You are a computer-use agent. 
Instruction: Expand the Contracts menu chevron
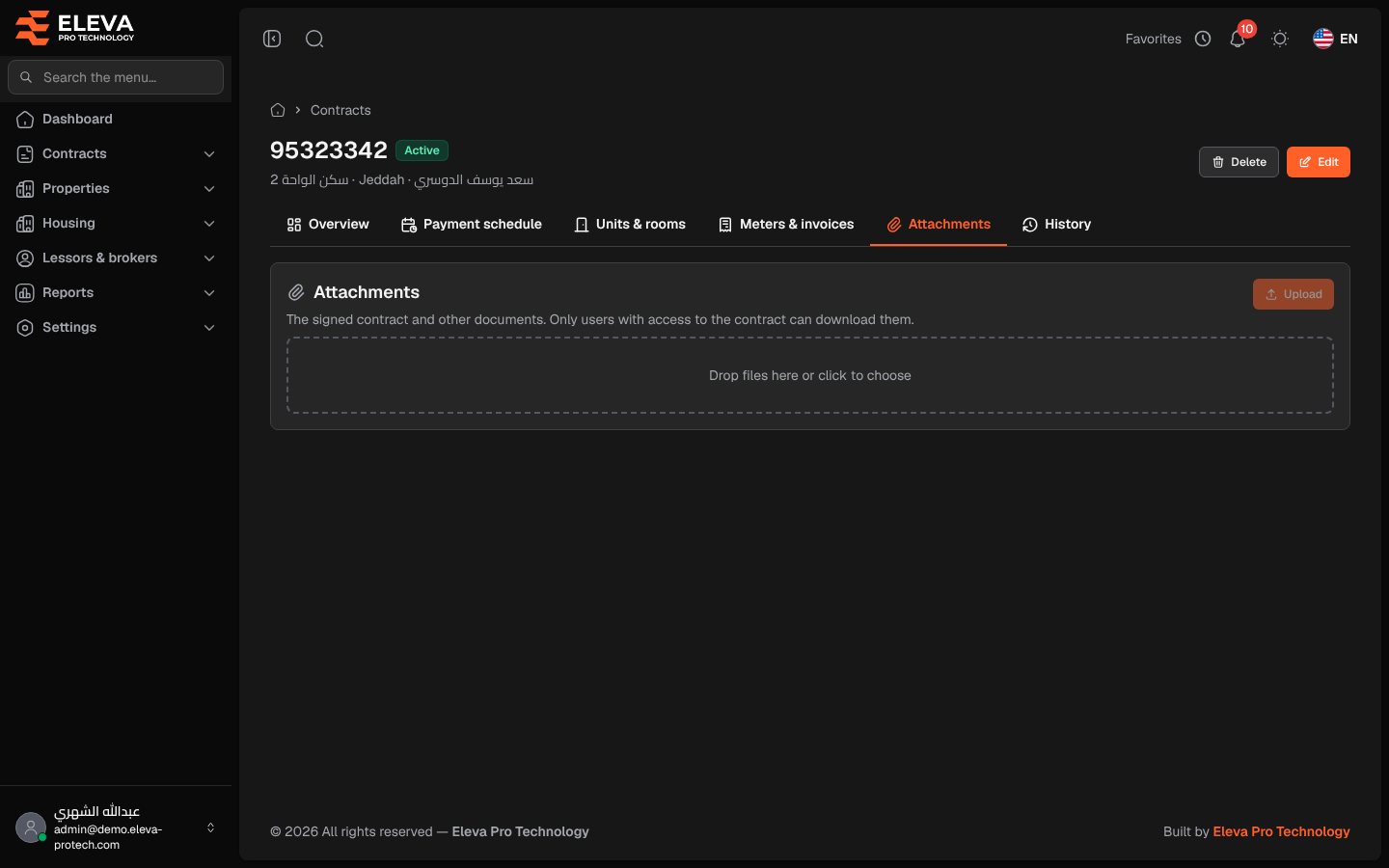(x=209, y=154)
